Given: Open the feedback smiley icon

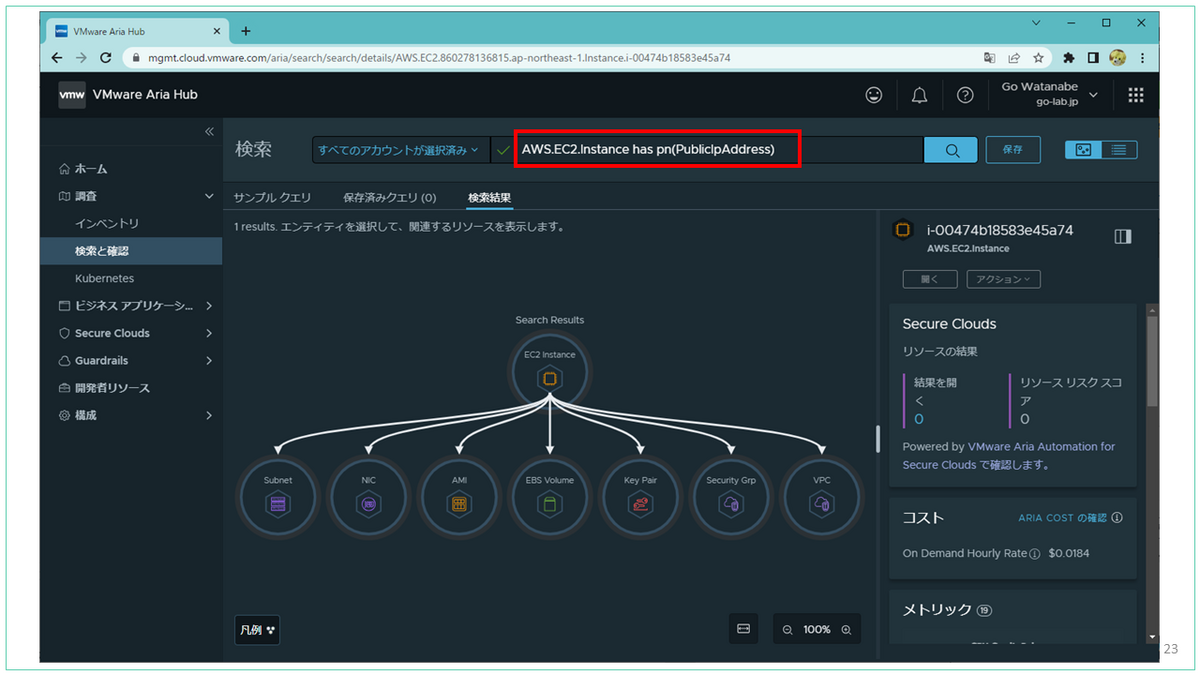Looking at the screenshot, I should coord(874,95).
